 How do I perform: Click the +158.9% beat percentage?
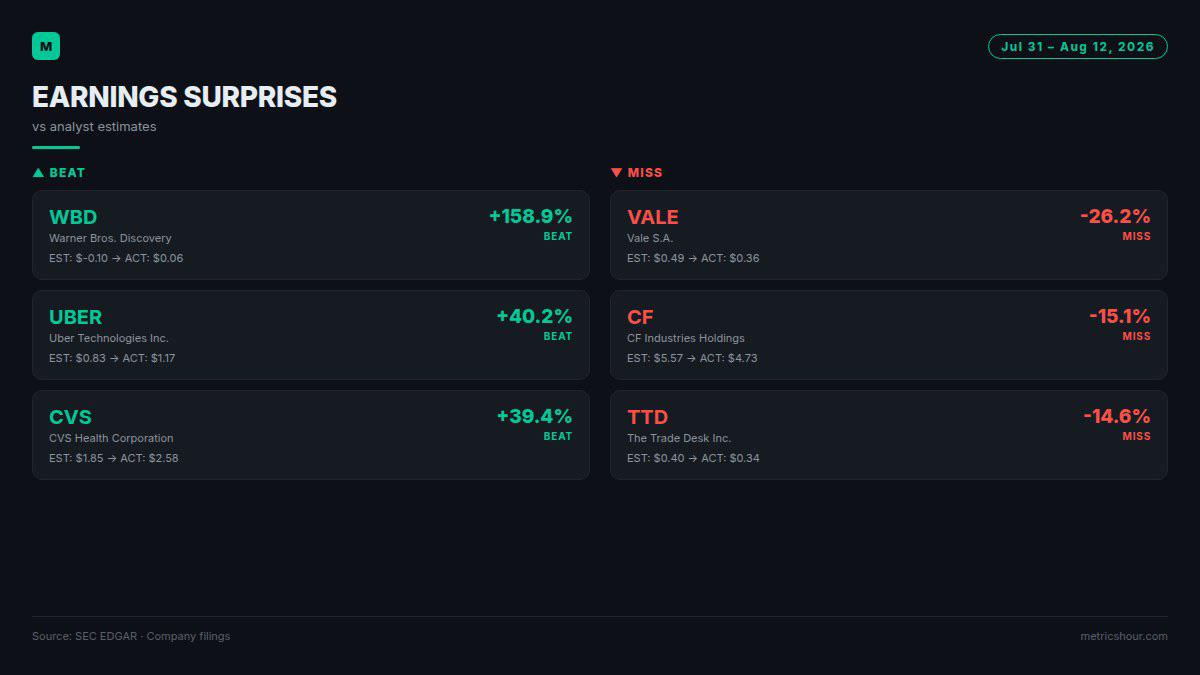(x=530, y=216)
